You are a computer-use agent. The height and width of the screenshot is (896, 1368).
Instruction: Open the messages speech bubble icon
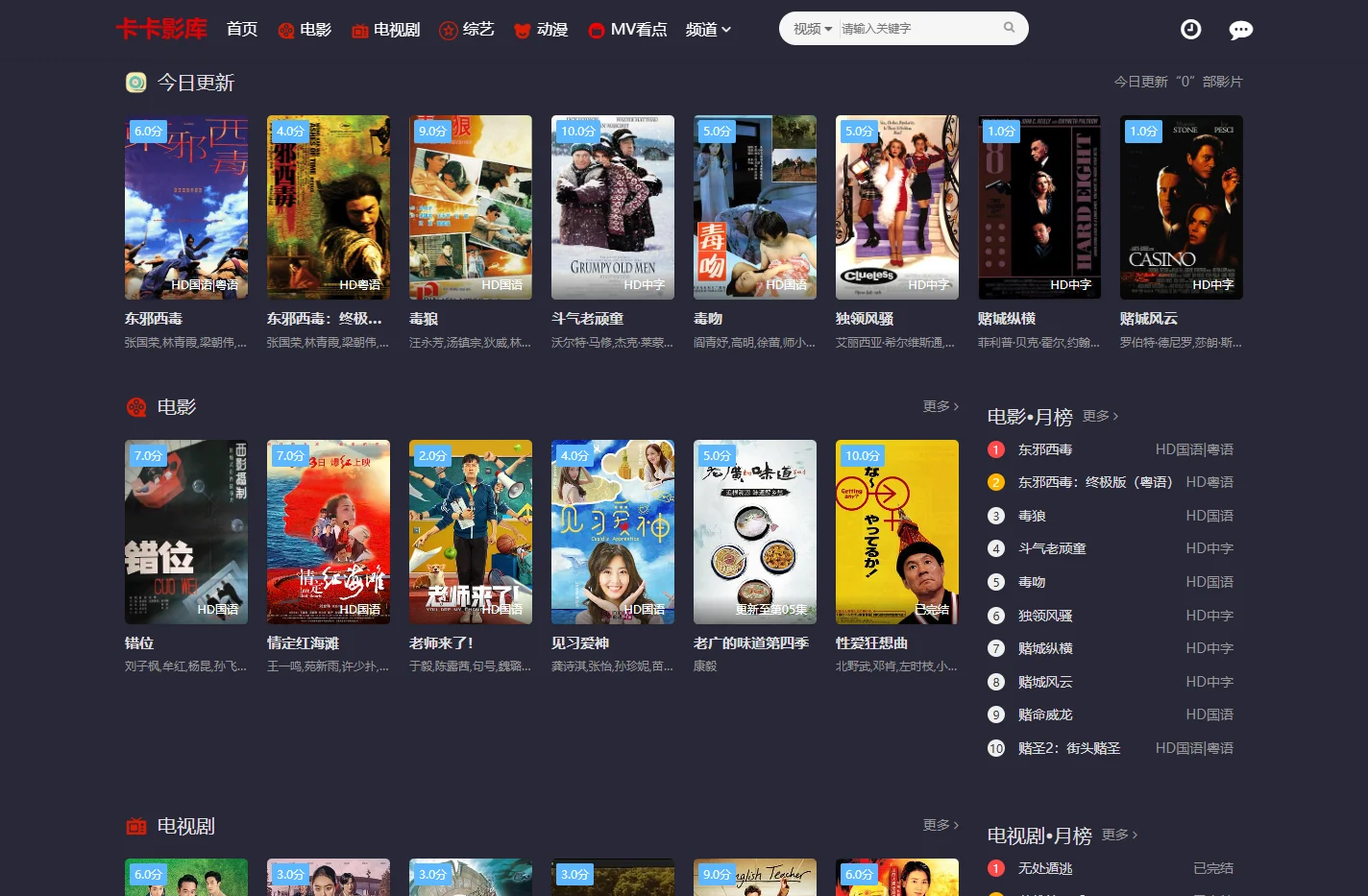pos(1240,30)
